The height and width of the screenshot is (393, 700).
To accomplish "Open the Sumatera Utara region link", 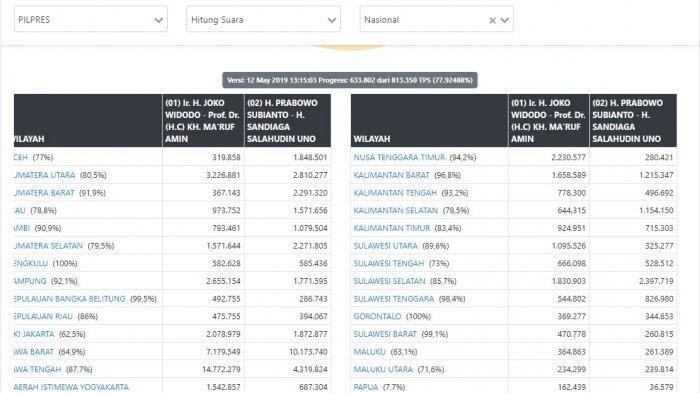I will [44, 175].
